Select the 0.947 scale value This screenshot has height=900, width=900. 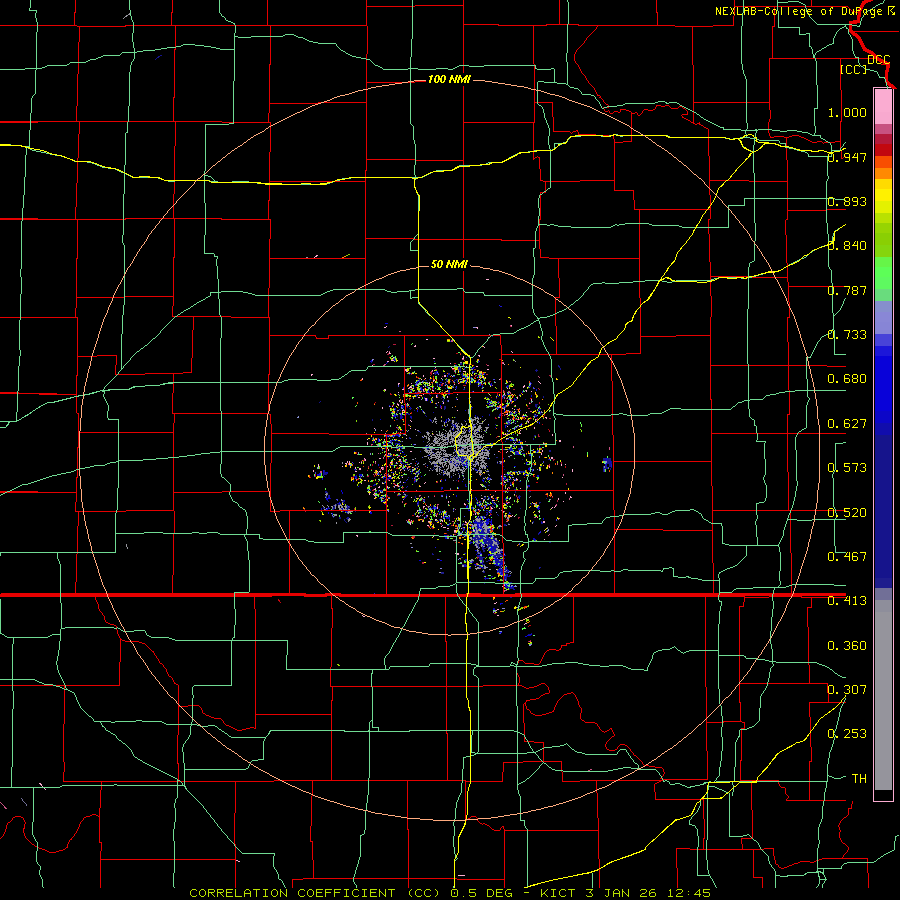[847, 157]
